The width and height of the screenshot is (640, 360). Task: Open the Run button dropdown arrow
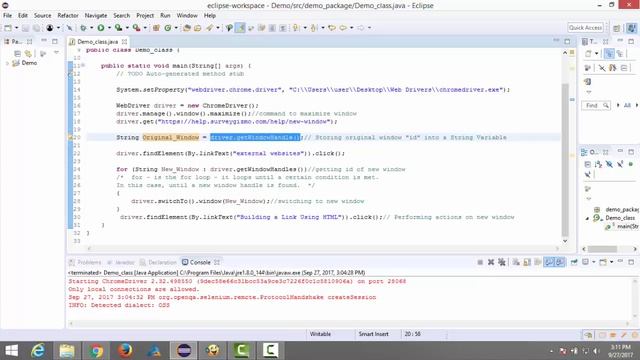[109, 28]
